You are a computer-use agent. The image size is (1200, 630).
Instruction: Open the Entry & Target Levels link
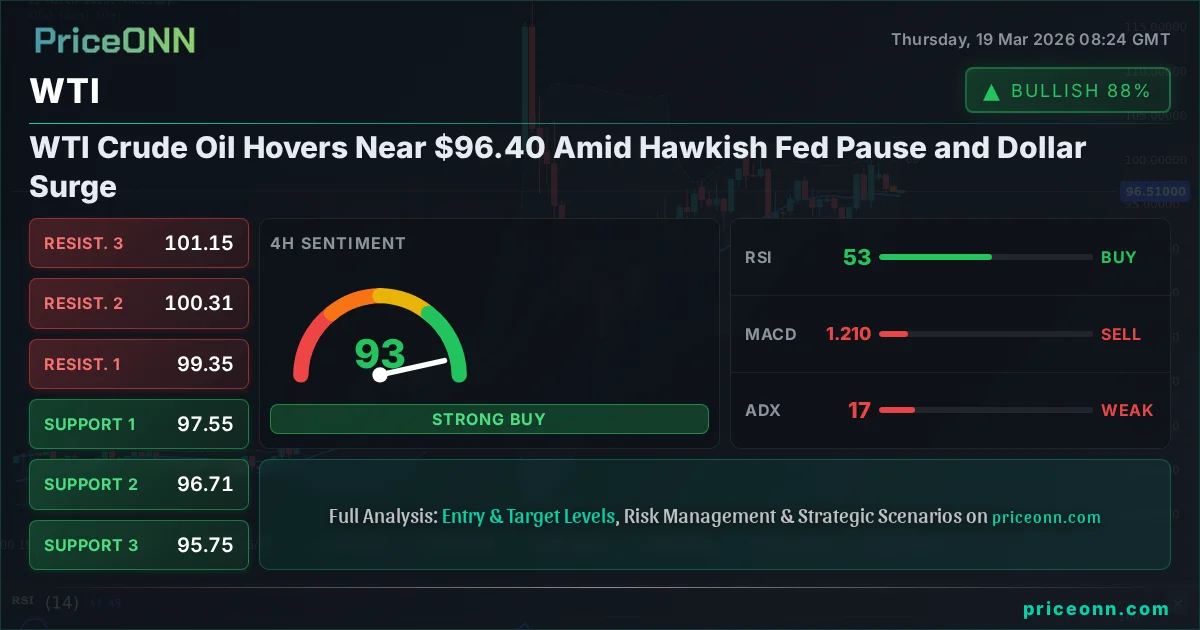pos(528,517)
